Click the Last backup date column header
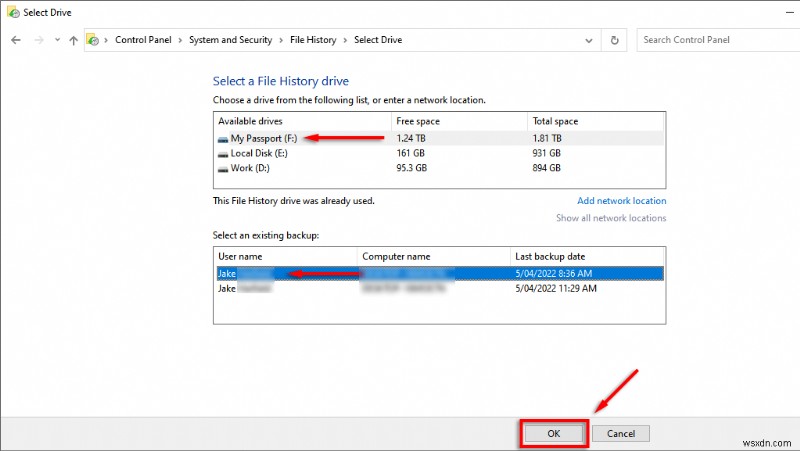800x451 pixels. [x=587, y=257]
